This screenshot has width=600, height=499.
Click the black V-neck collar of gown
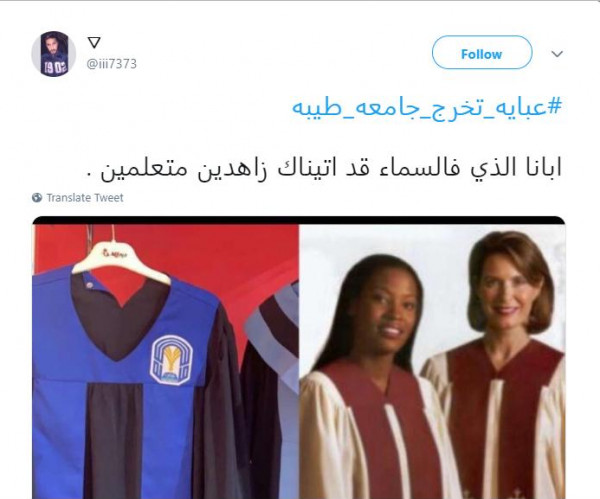tap(119, 316)
